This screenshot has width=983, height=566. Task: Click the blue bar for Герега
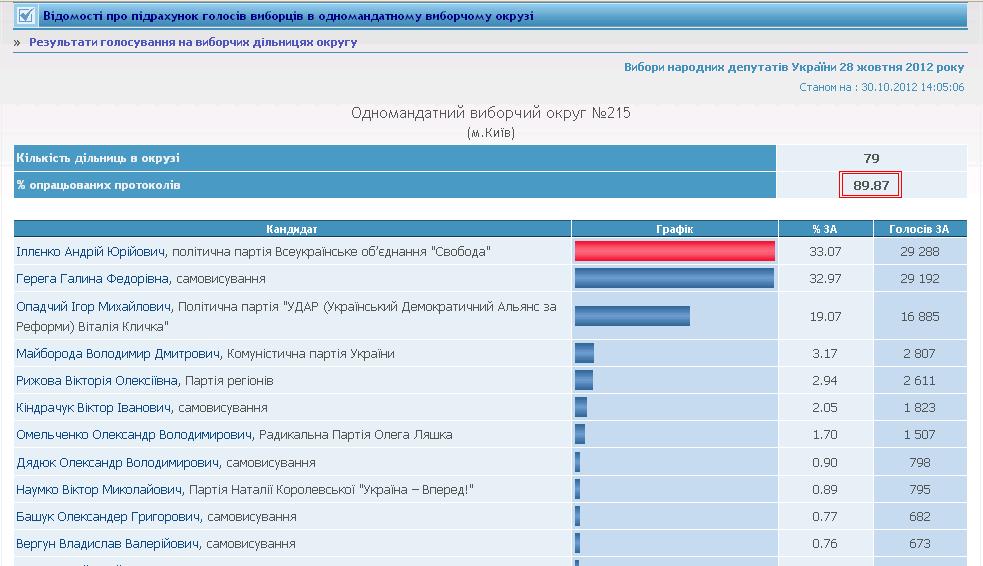pos(674,278)
